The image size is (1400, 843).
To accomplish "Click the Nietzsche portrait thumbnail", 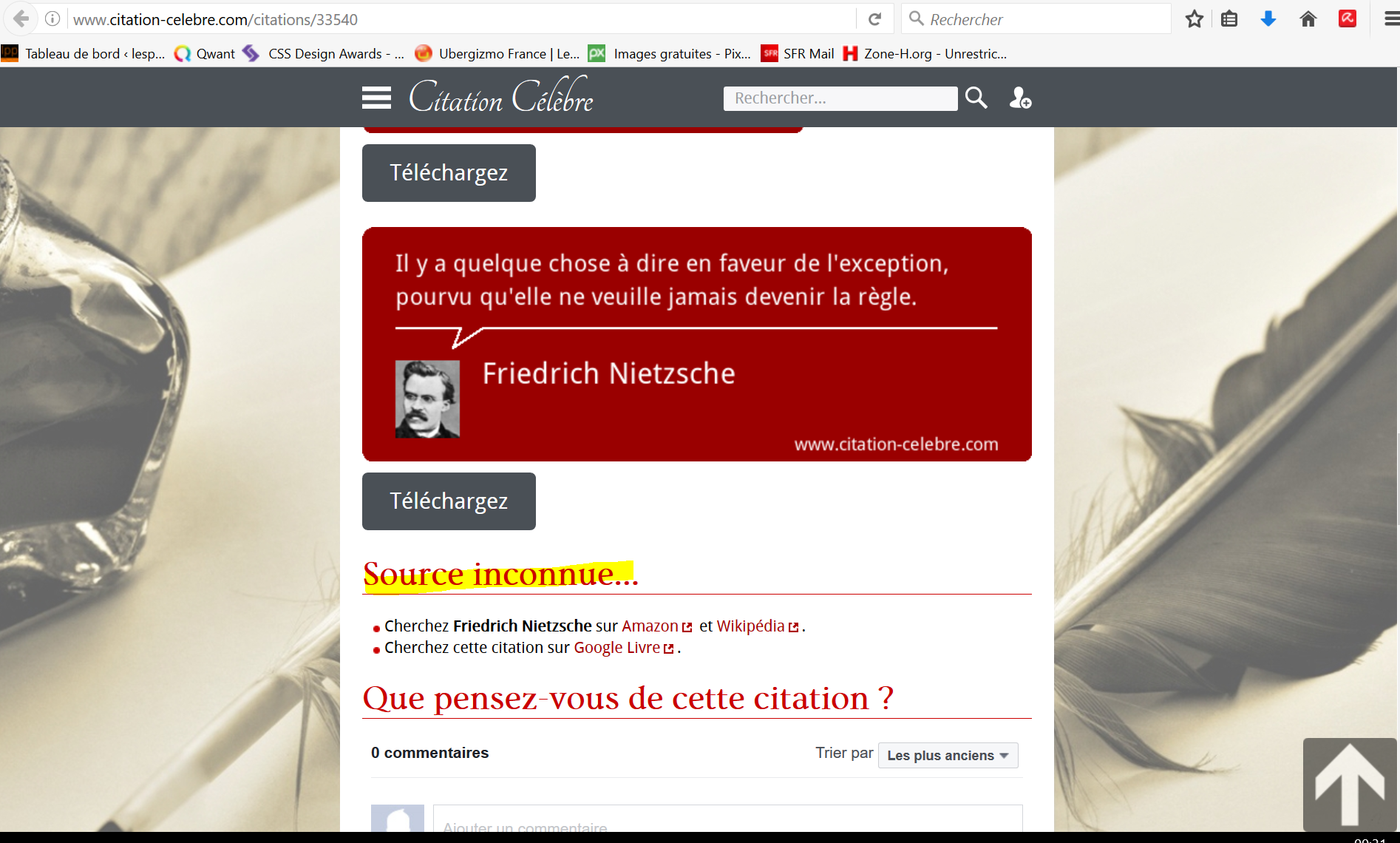I will [x=427, y=399].
